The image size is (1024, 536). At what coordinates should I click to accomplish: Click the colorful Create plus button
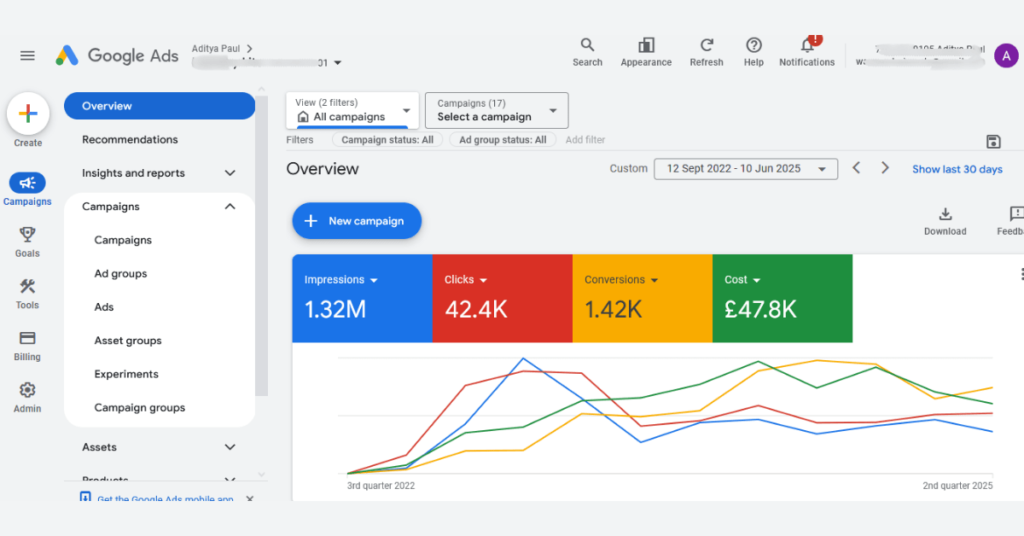(x=28, y=114)
